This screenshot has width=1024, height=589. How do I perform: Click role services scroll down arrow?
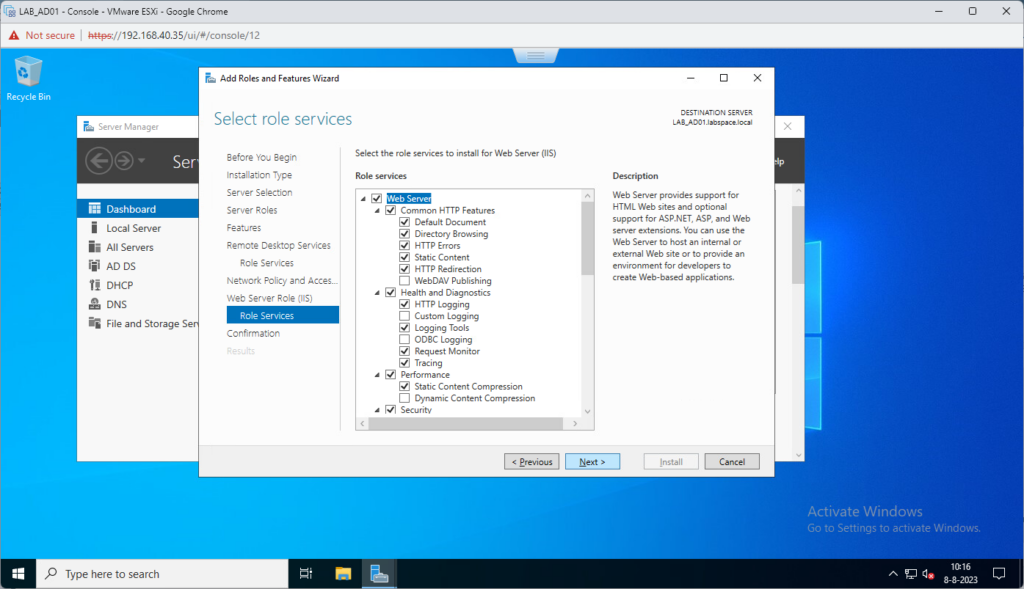tap(587, 411)
